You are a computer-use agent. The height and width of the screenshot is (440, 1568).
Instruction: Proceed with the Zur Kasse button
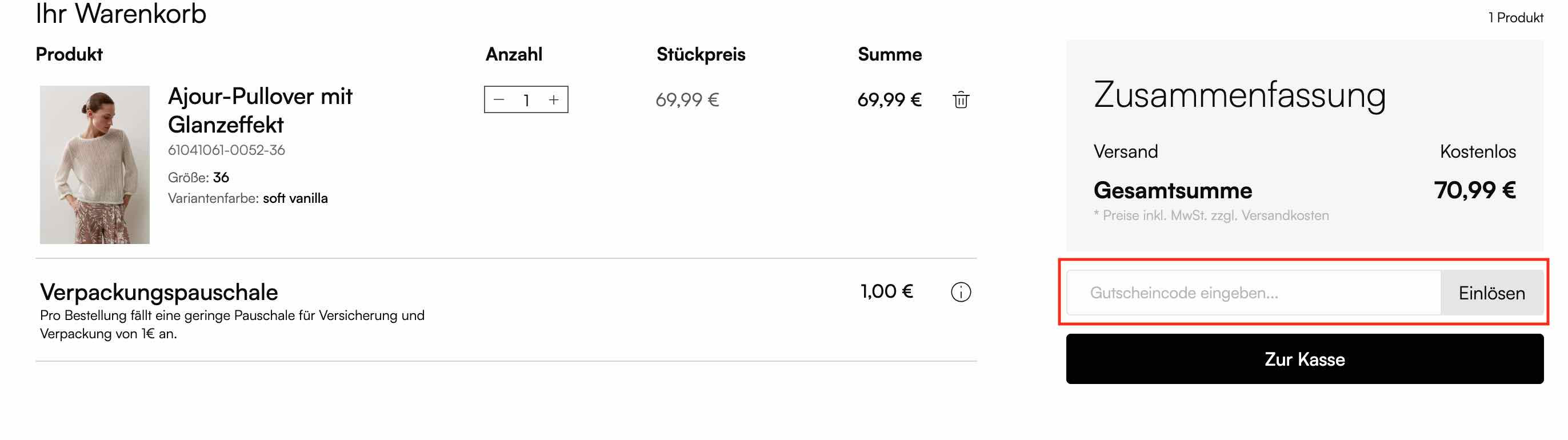(x=1304, y=359)
